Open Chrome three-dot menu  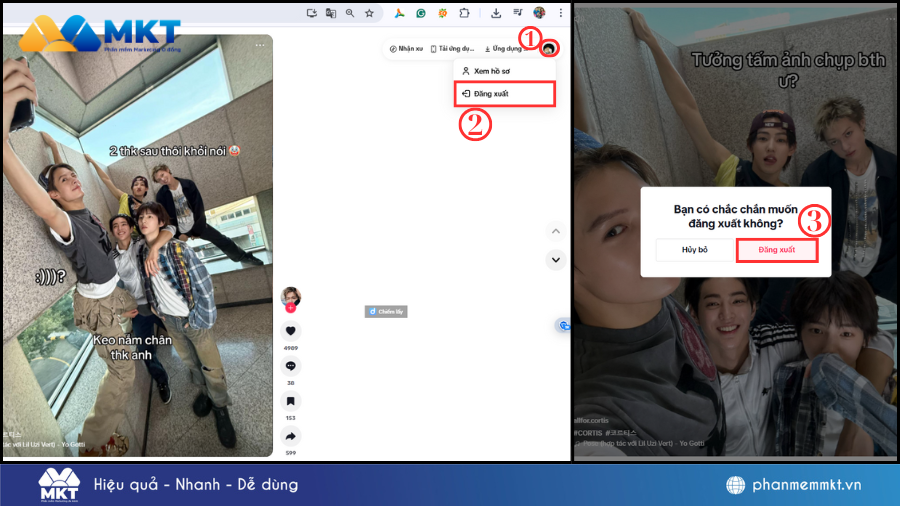coord(561,13)
